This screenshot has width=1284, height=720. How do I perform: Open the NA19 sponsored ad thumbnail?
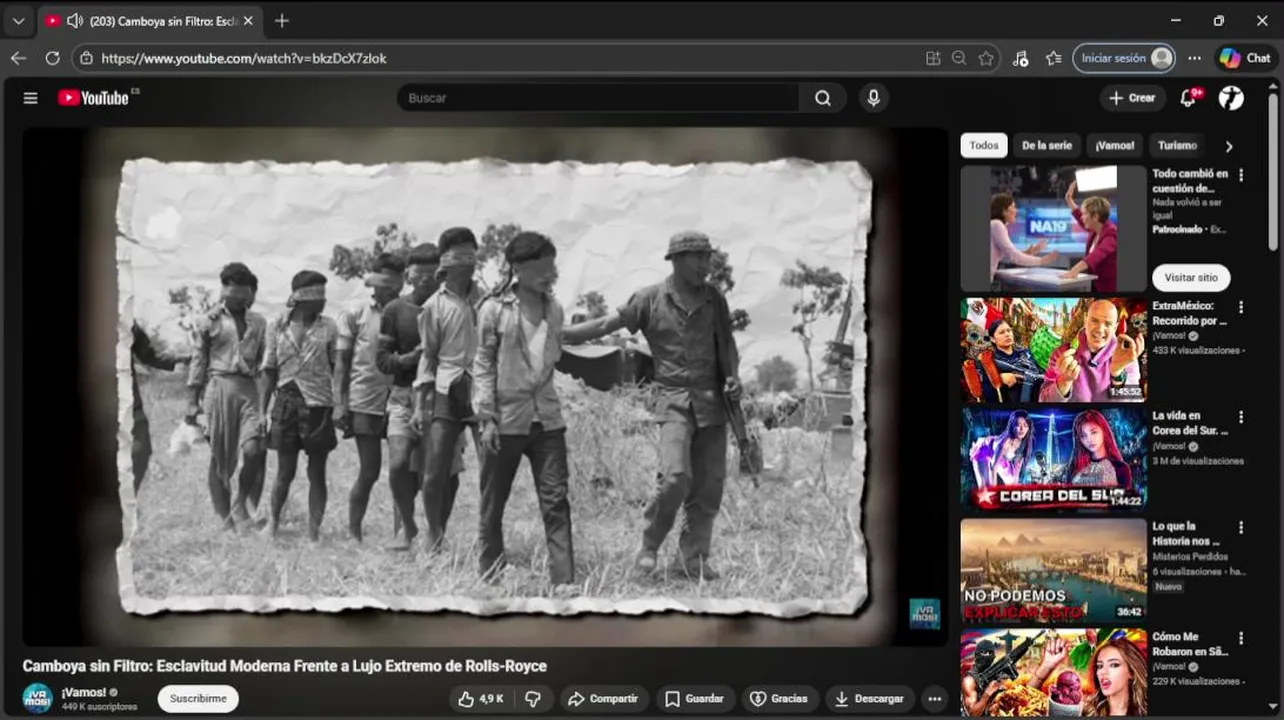click(1054, 228)
